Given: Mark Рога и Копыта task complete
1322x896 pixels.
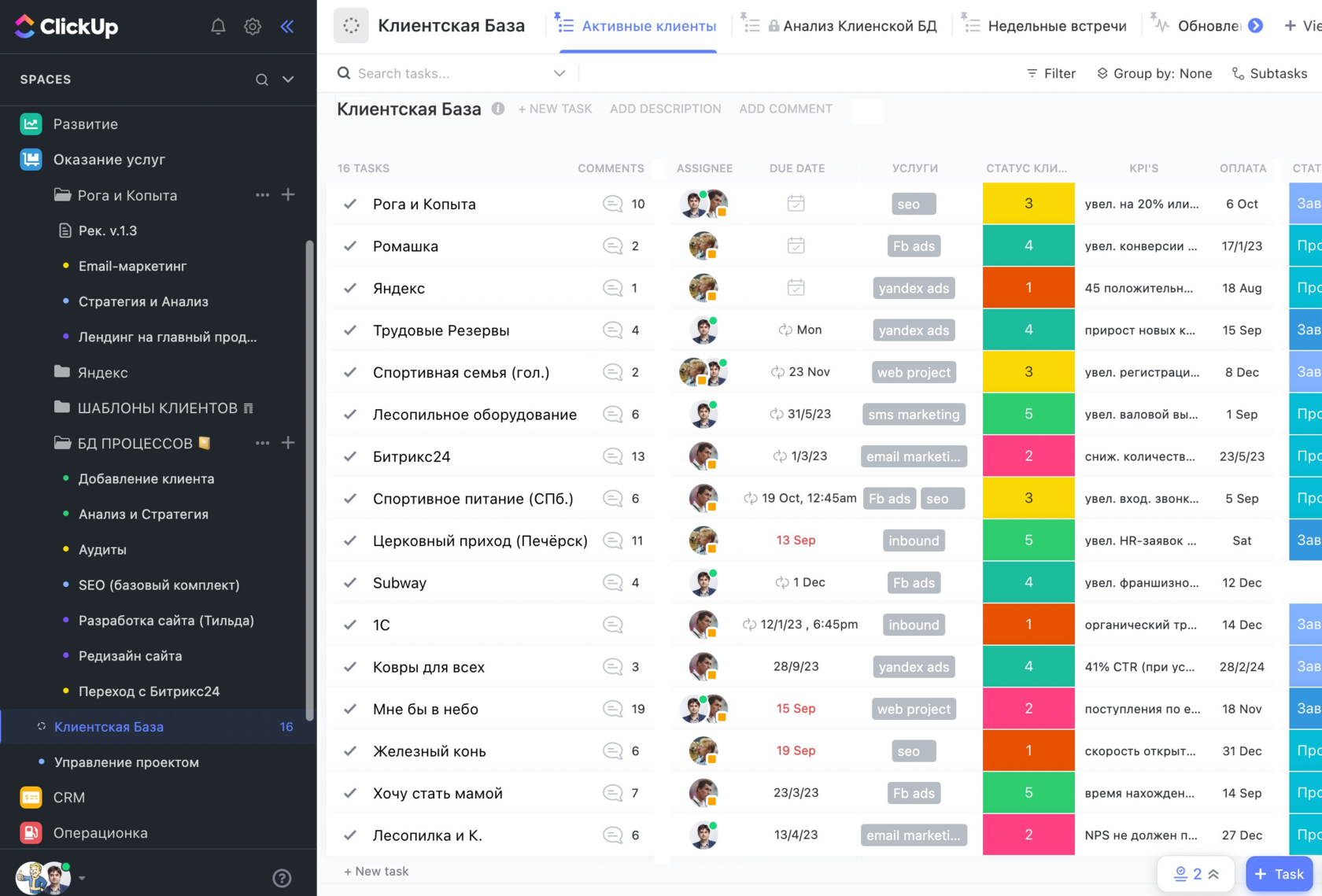Looking at the screenshot, I should [x=350, y=204].
